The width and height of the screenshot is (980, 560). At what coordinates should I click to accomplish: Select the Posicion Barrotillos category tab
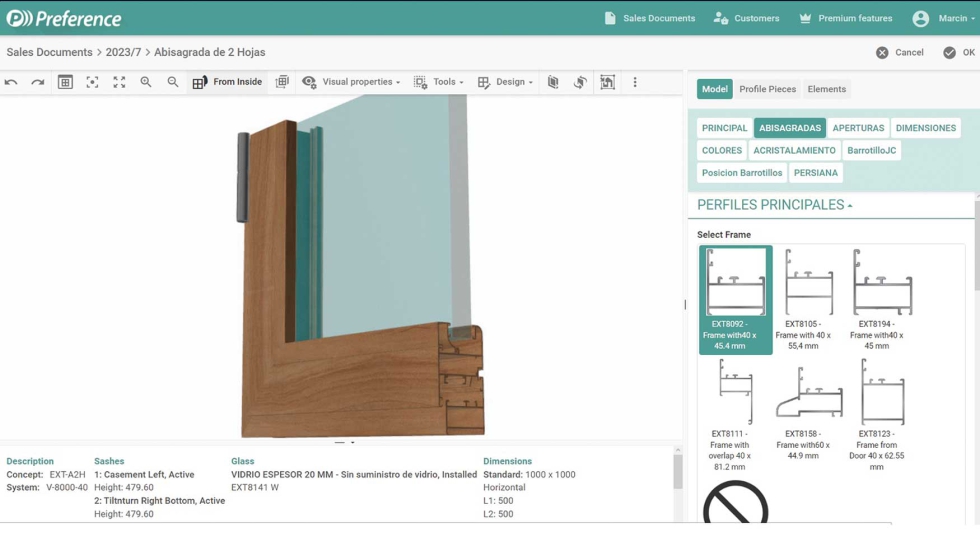click(x=742, y=173)
